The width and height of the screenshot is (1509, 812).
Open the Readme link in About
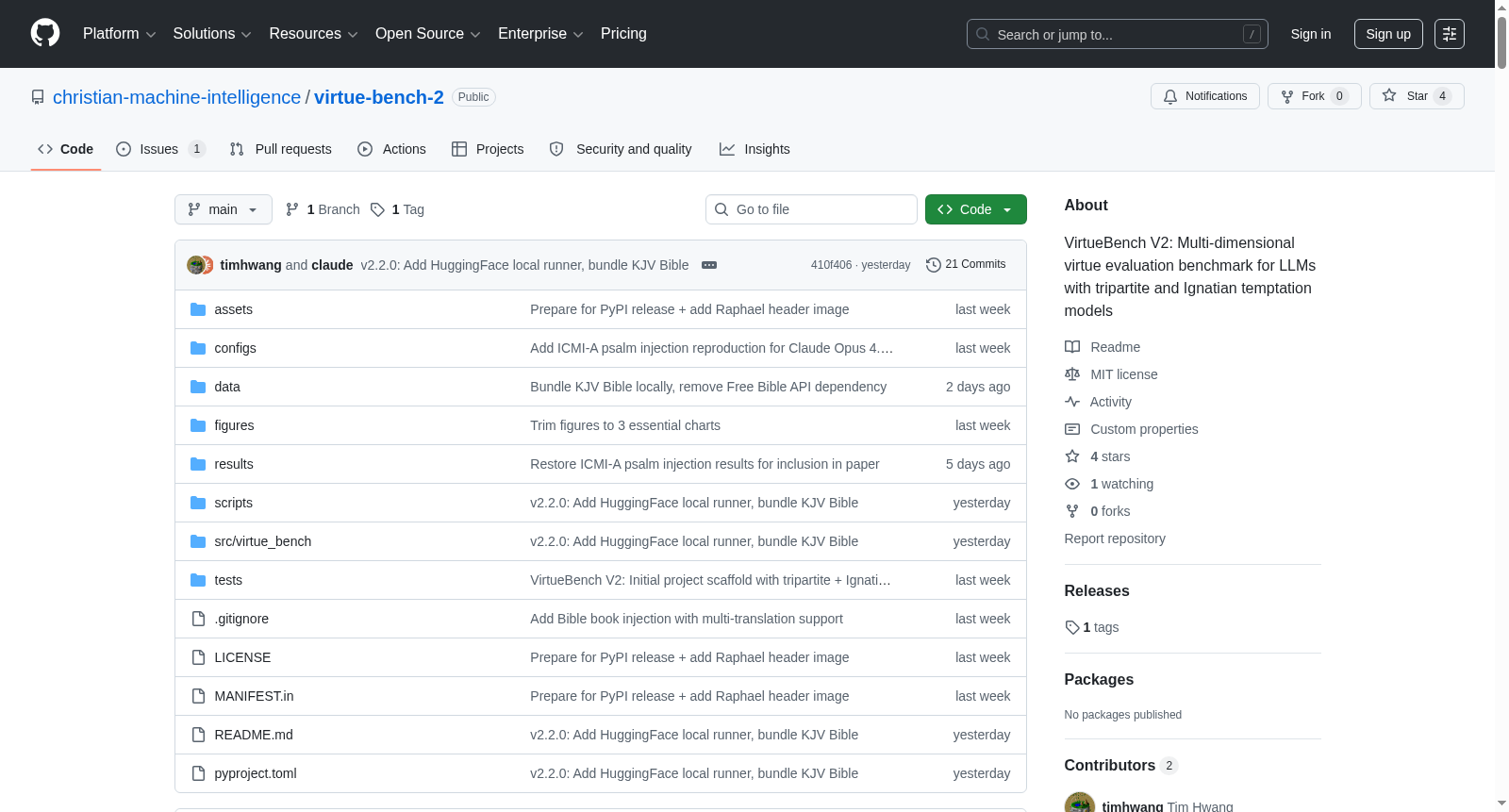tap(1103, 347)
